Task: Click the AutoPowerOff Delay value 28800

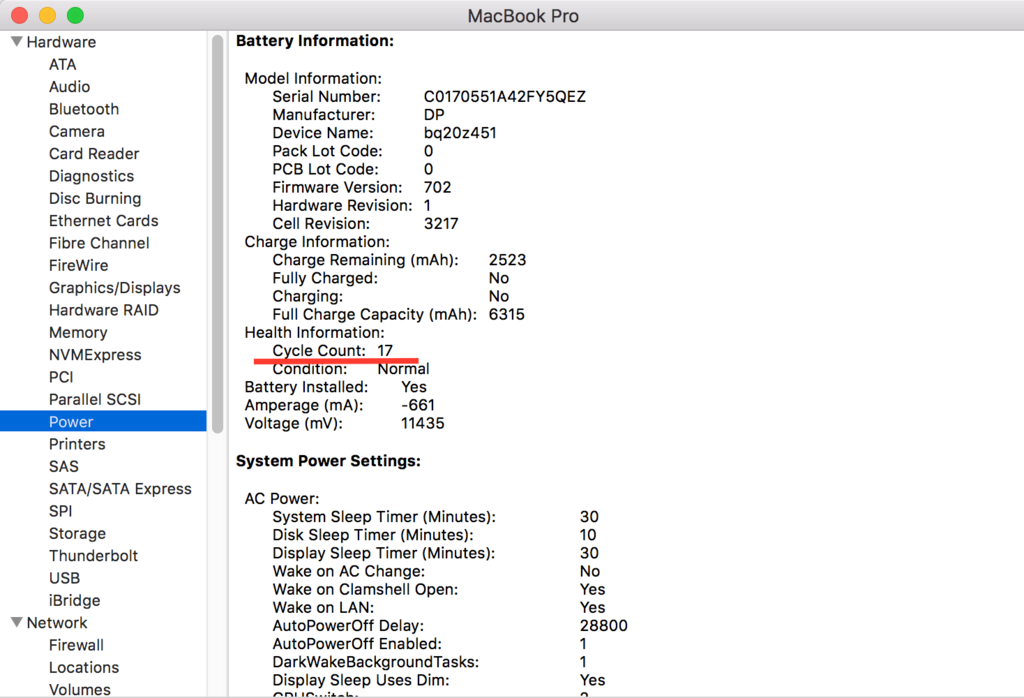Action: pos(603,626)
